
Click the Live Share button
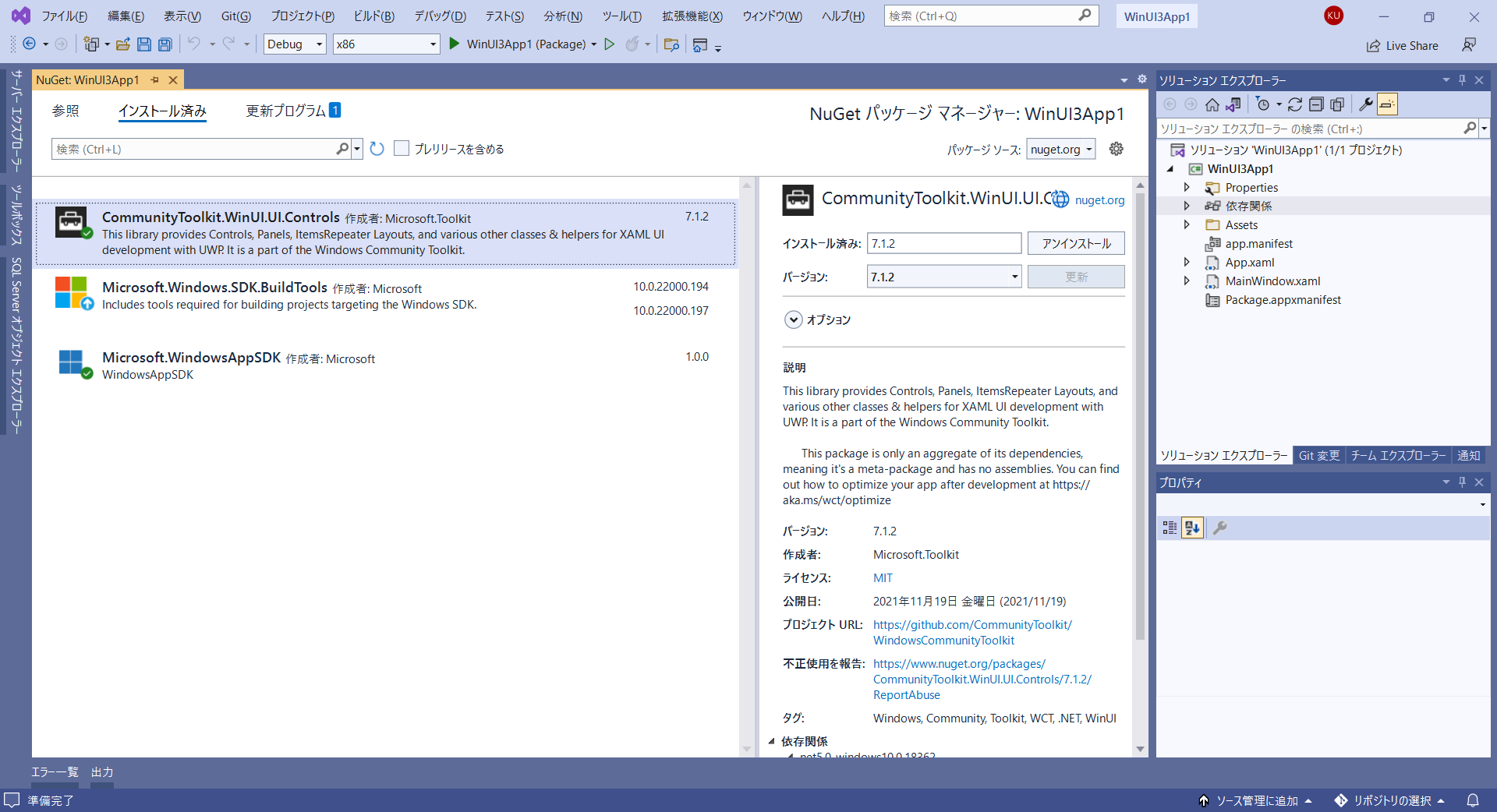(1403, 45)
